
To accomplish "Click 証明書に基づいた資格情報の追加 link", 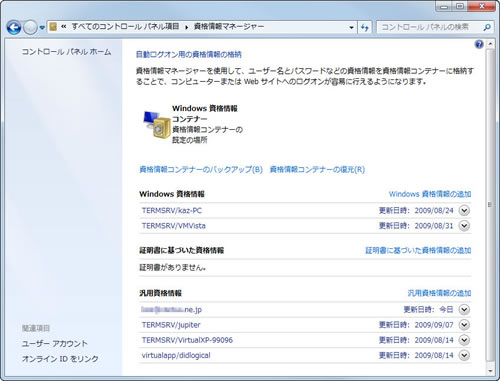I will point(418,250).
